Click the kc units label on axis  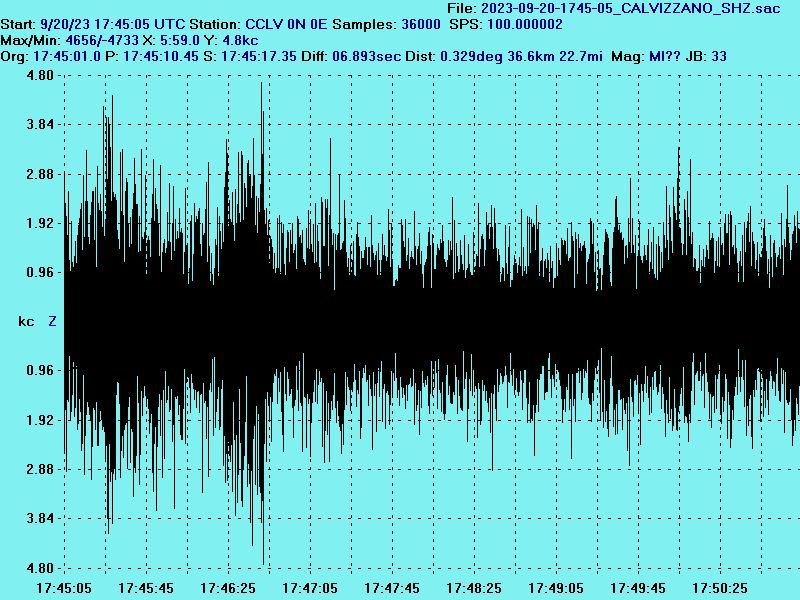click(x=26, y=321)
